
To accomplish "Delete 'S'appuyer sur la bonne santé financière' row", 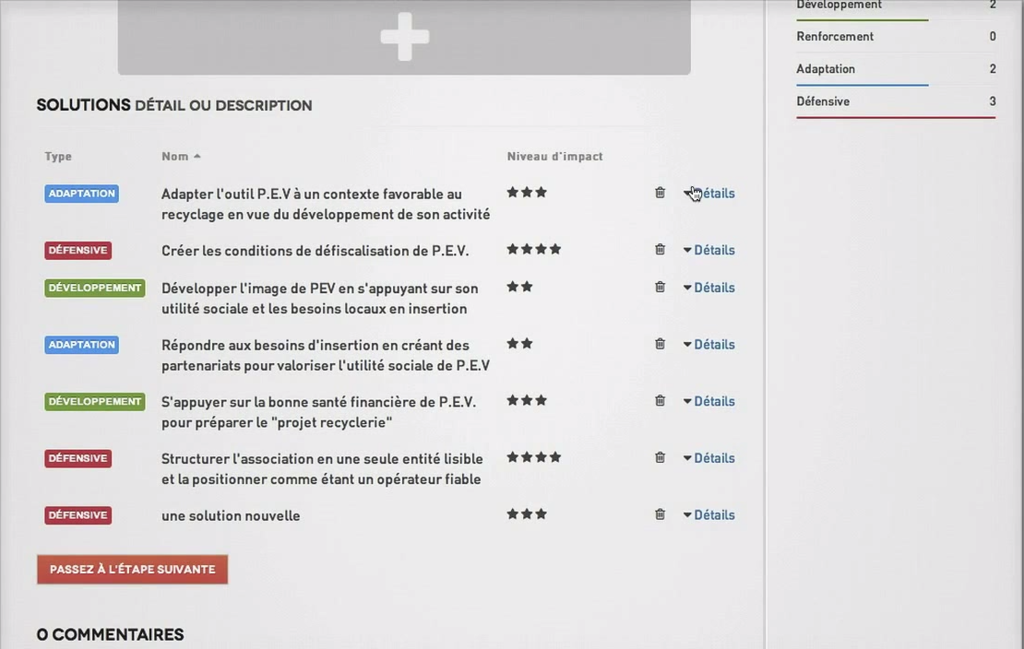I will (660, 400).
